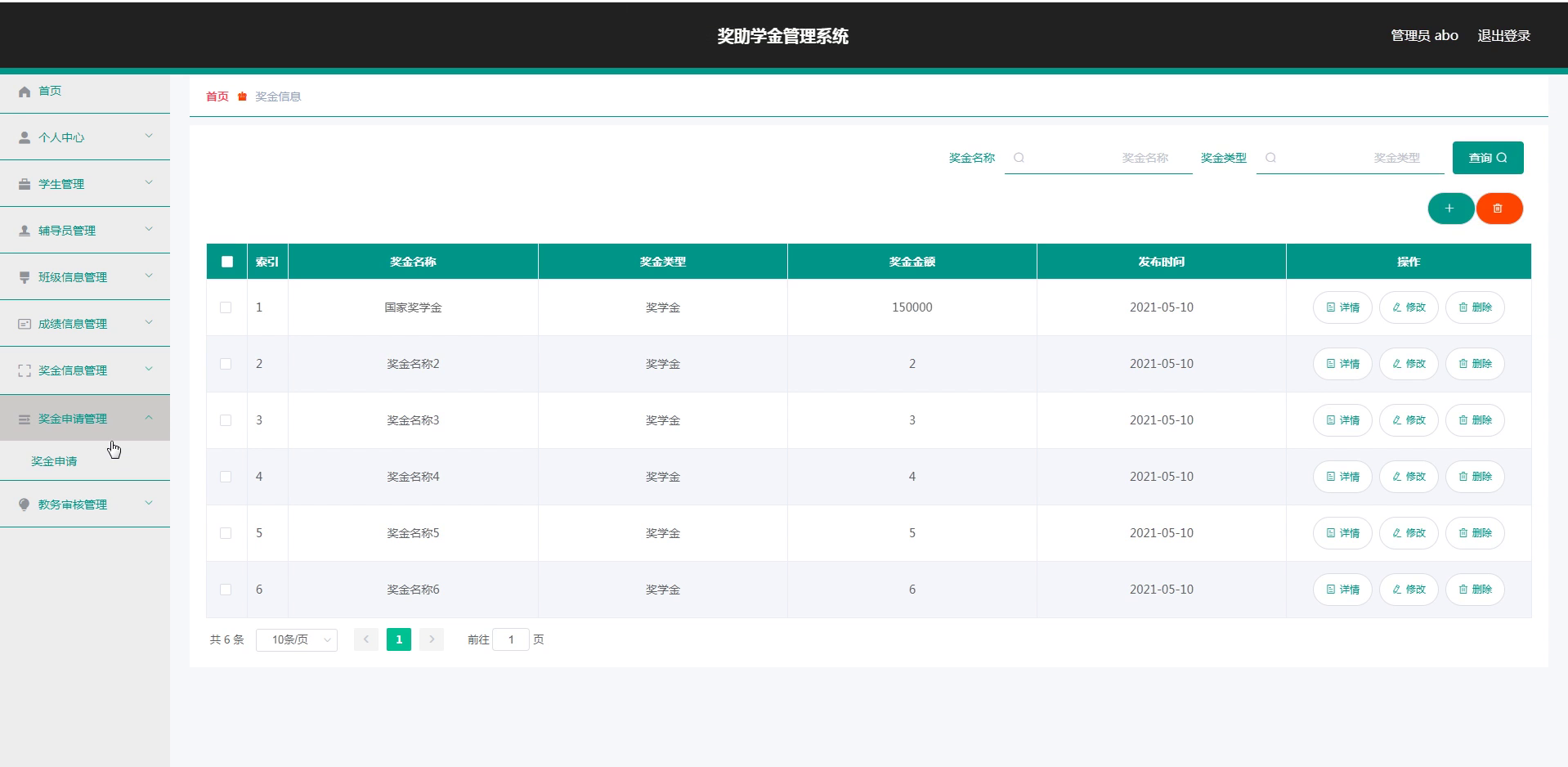Click the 国家奖学金 name cell
The image size is (1568, 767).
click(x=414, y=307)
